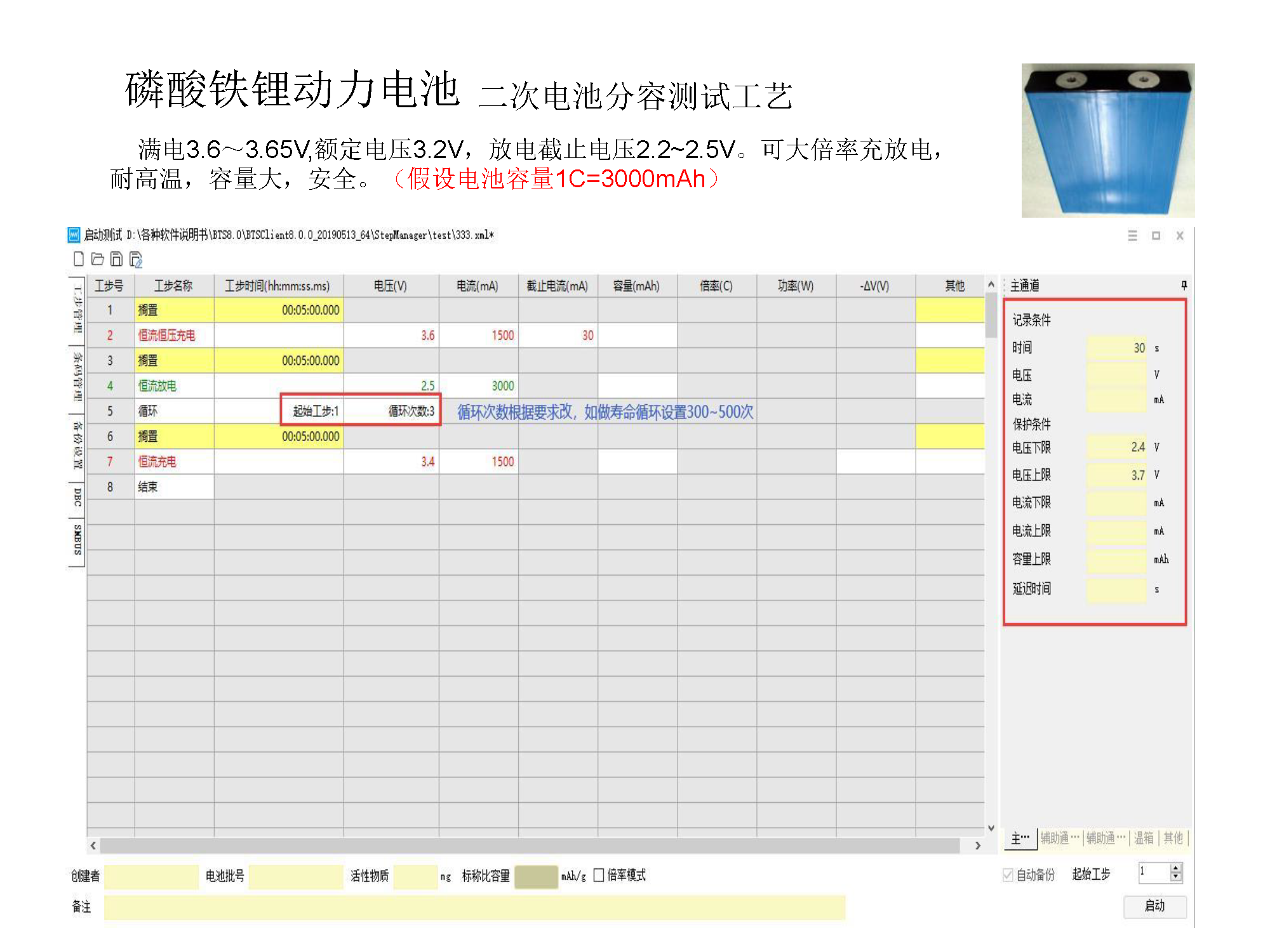Click the 活性物质 input field
This screenshot has width=1270, height=952.
click(x=415, y=876)
